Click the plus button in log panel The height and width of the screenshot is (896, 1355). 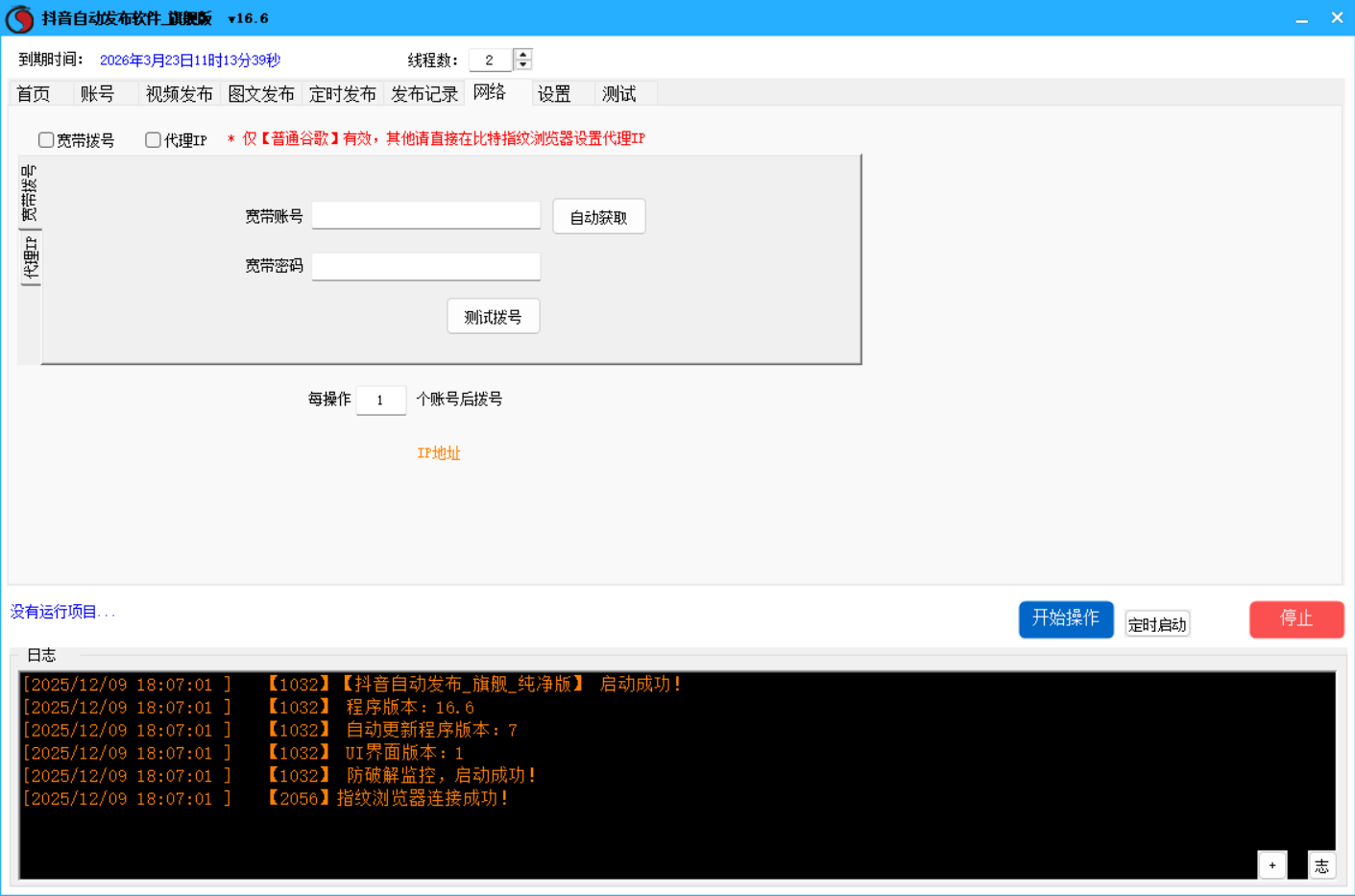(x=1271, y=865)
